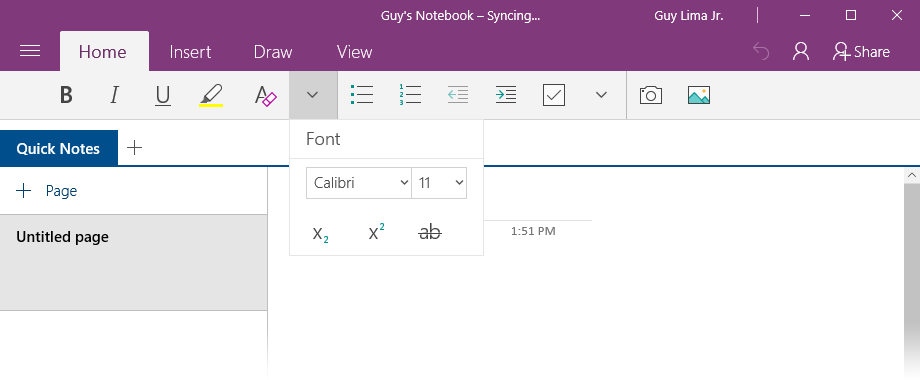Toggle Italic formatting
The image size is (920, 380).
click(114, 95)
